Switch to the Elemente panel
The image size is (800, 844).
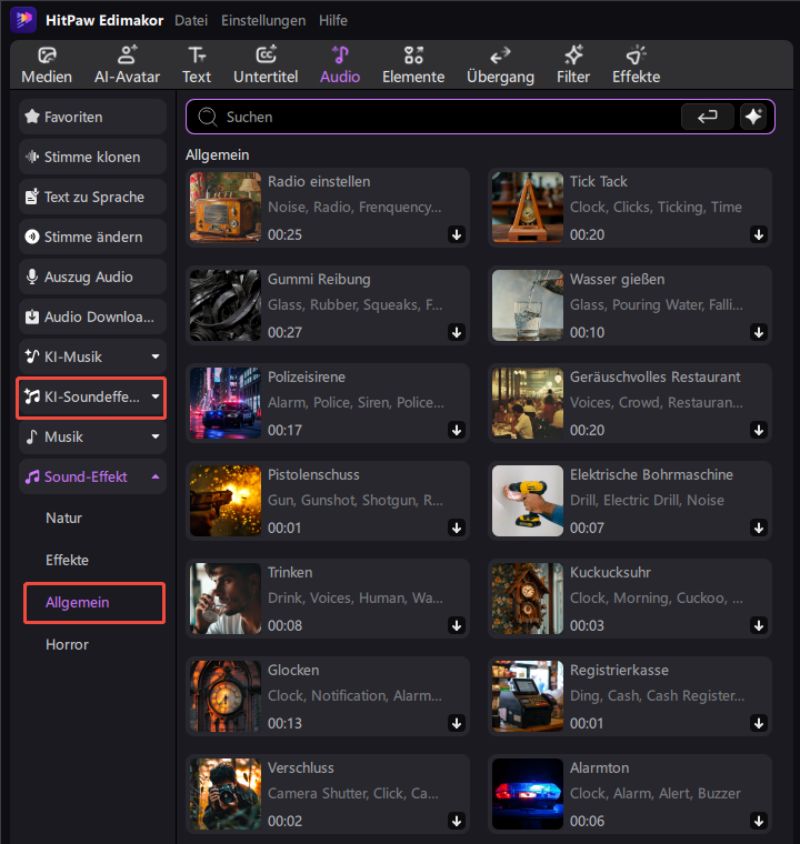coord(413,63)
